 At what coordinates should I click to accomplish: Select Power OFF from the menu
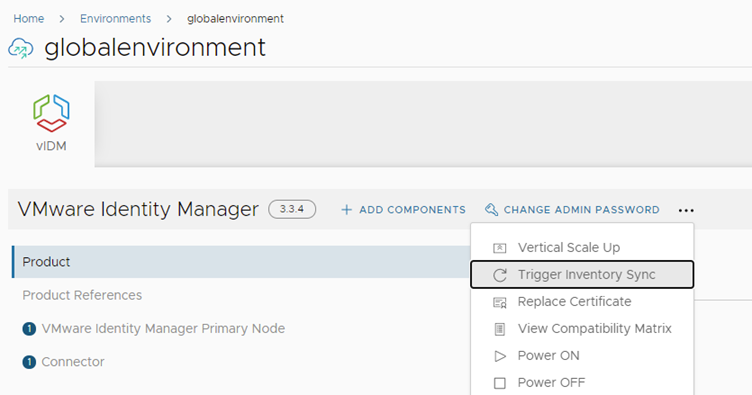(582, 383)
